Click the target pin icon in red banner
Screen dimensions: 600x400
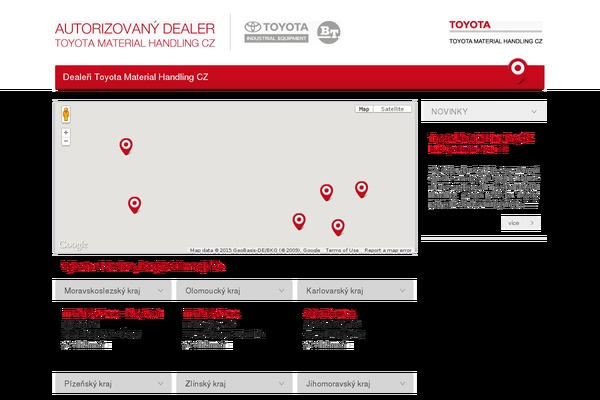pyautogui.click(x=518, y=70)
